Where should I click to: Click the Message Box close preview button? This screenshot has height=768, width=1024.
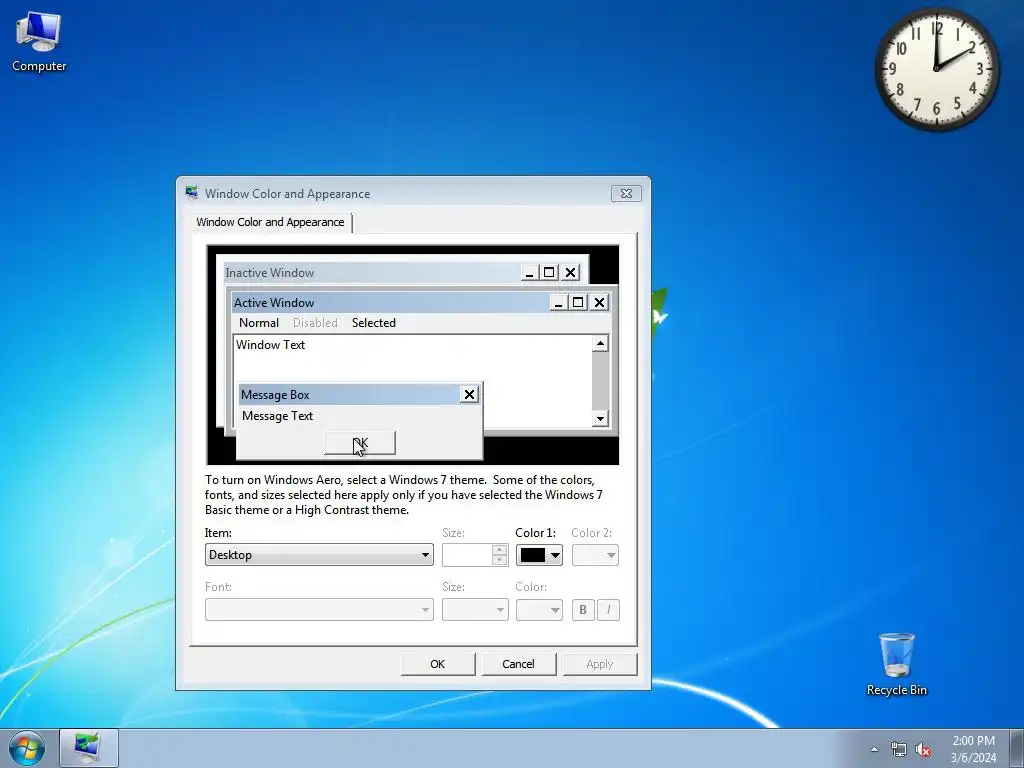[x=469, y=394]
